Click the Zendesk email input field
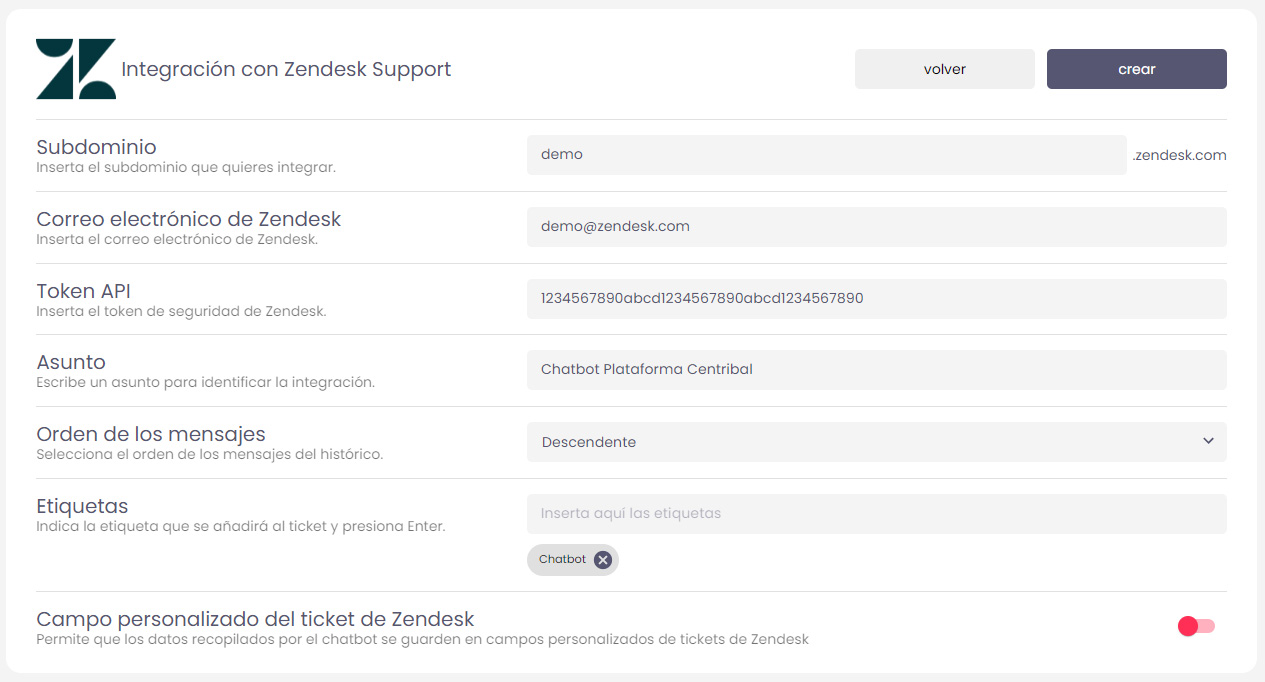 876,227
